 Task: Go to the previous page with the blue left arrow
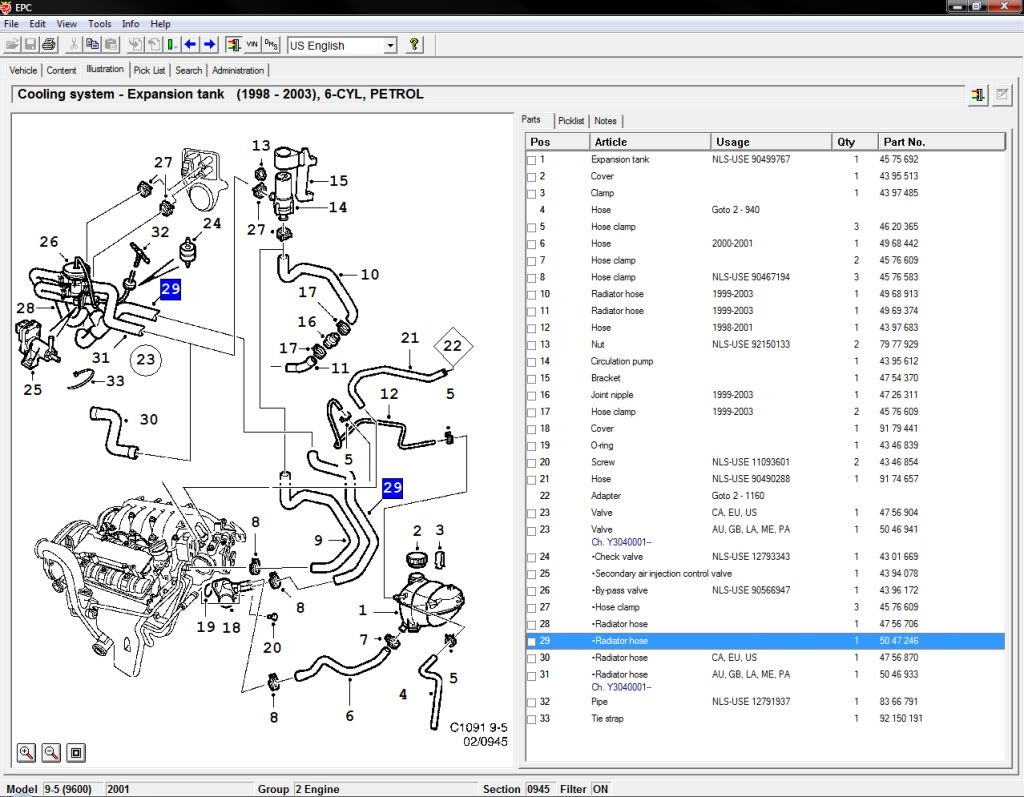[190, 44]
